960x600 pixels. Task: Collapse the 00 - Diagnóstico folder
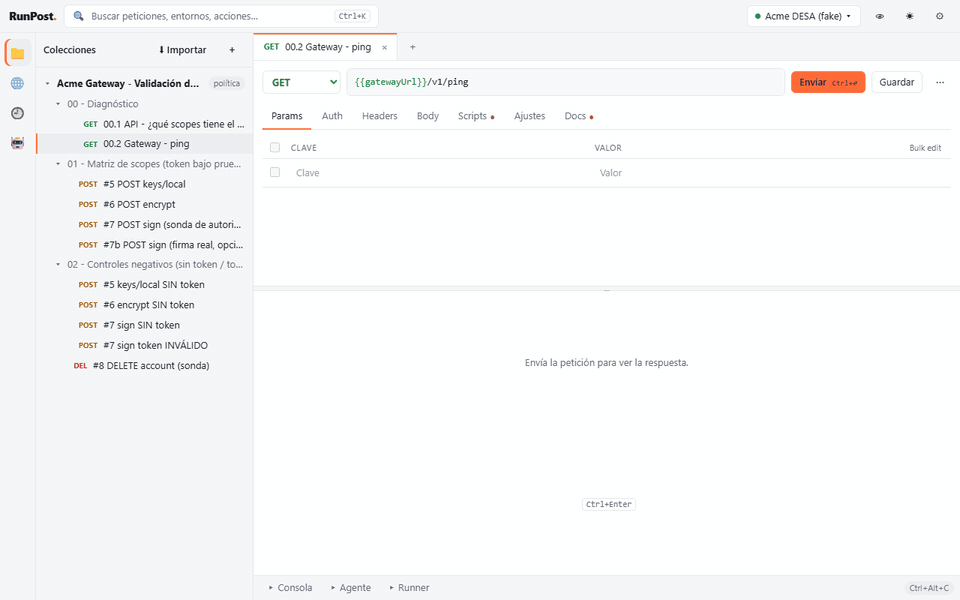[x=58, y=104]
